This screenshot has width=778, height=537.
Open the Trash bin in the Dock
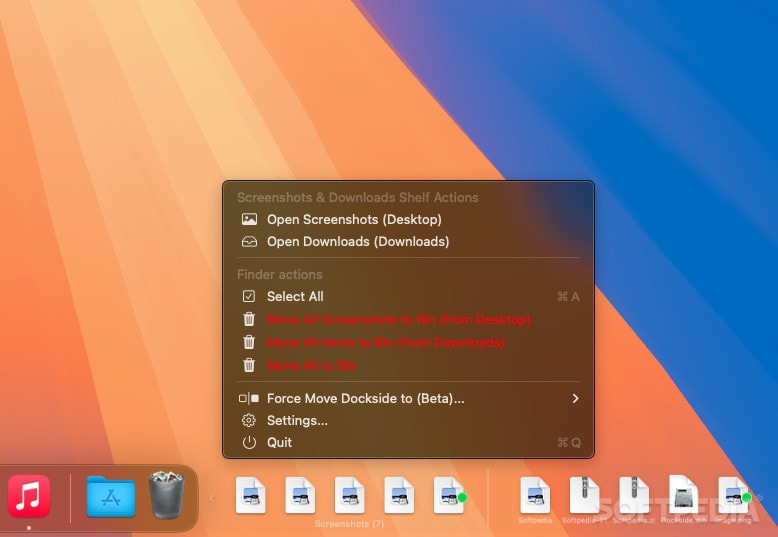(167, 495)
